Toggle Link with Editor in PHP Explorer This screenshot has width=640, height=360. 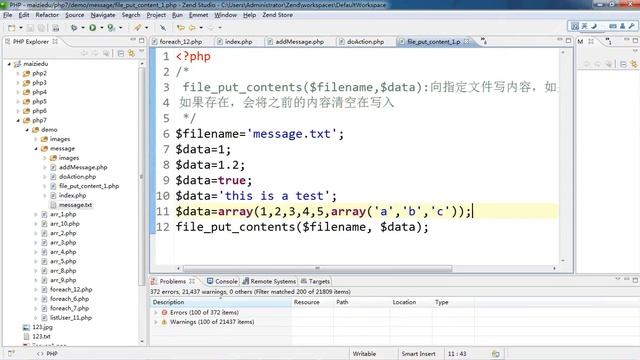131,53
